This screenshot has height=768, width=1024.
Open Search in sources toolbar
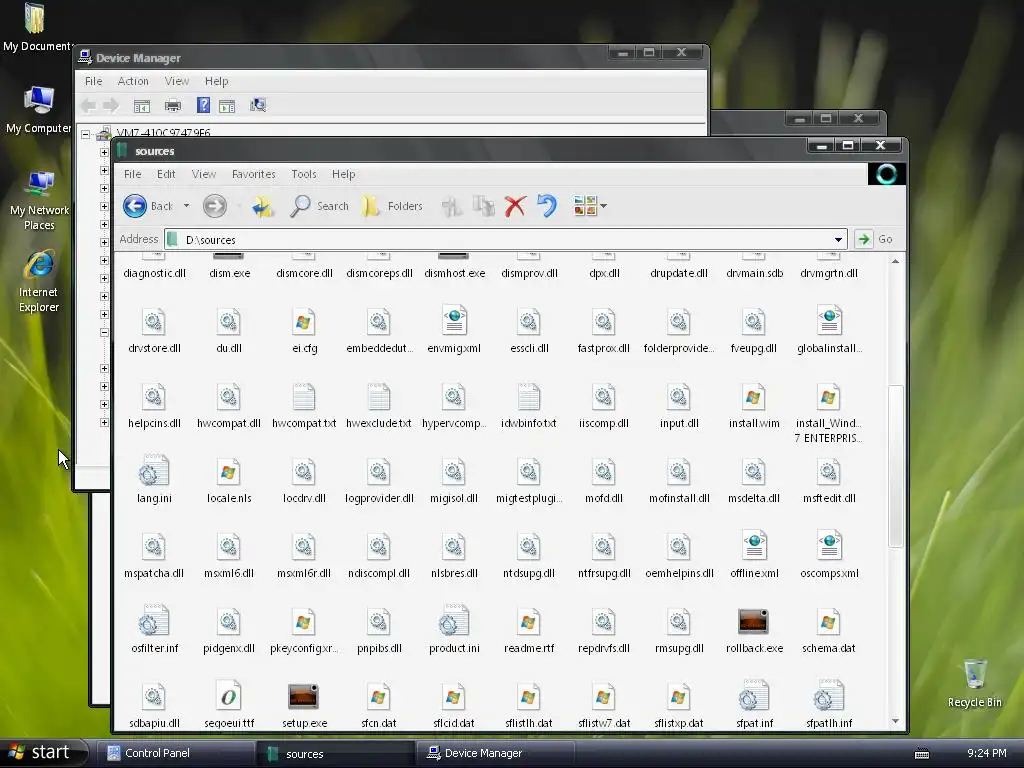pyautogui.click(x=319, y=206)
